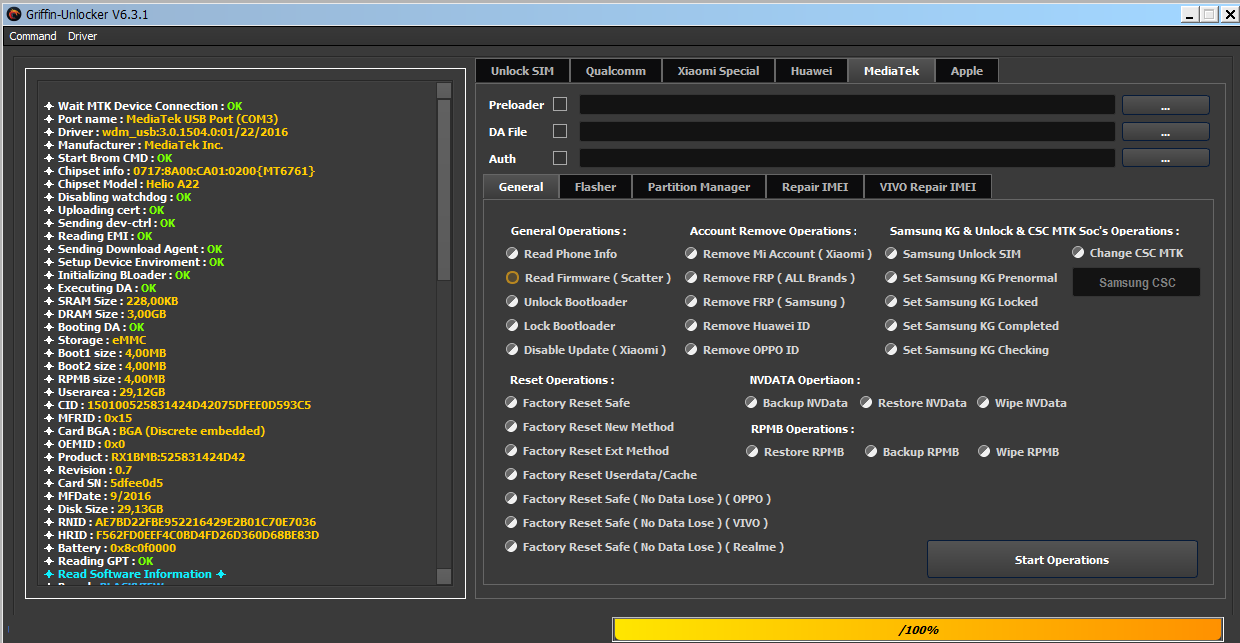
Task: Choose Factory Reset Userdata/Cache
Action: 601,475
